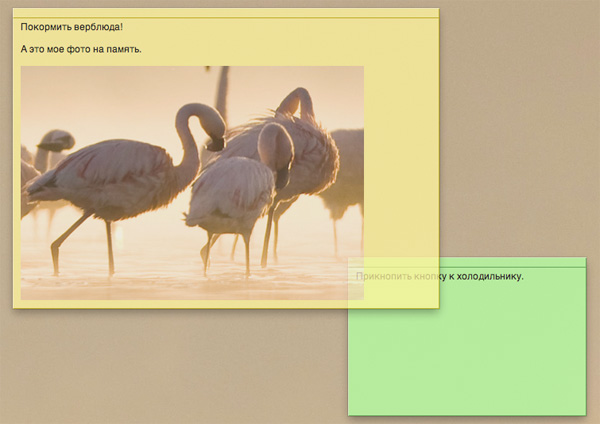Click the line "А это мое фото на память."
This screenshot has width=600, height=424.
tap(81, 49)
